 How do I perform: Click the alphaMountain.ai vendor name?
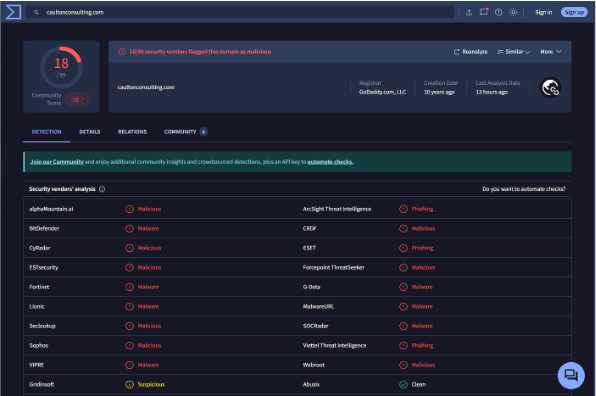pos(51,209)
